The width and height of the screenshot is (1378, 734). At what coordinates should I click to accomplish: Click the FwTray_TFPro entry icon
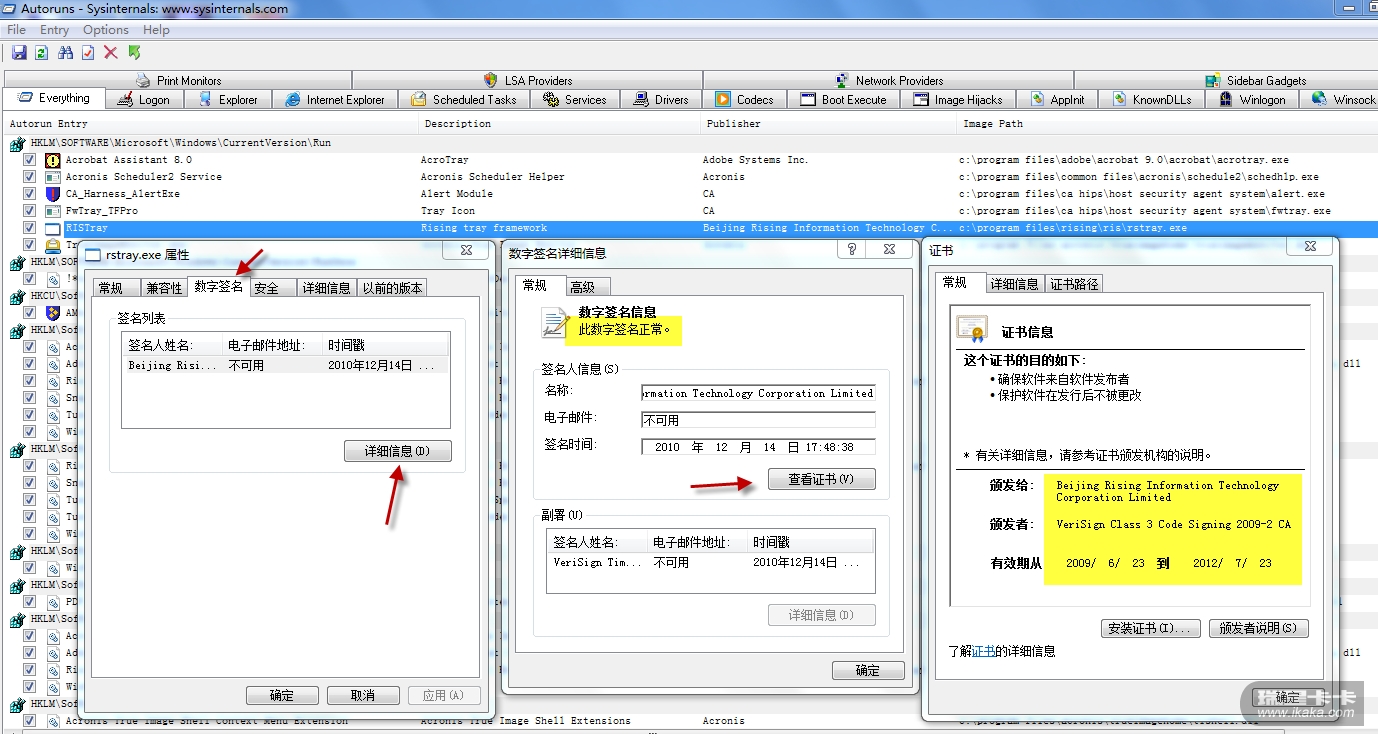click(x=53, y=211)
